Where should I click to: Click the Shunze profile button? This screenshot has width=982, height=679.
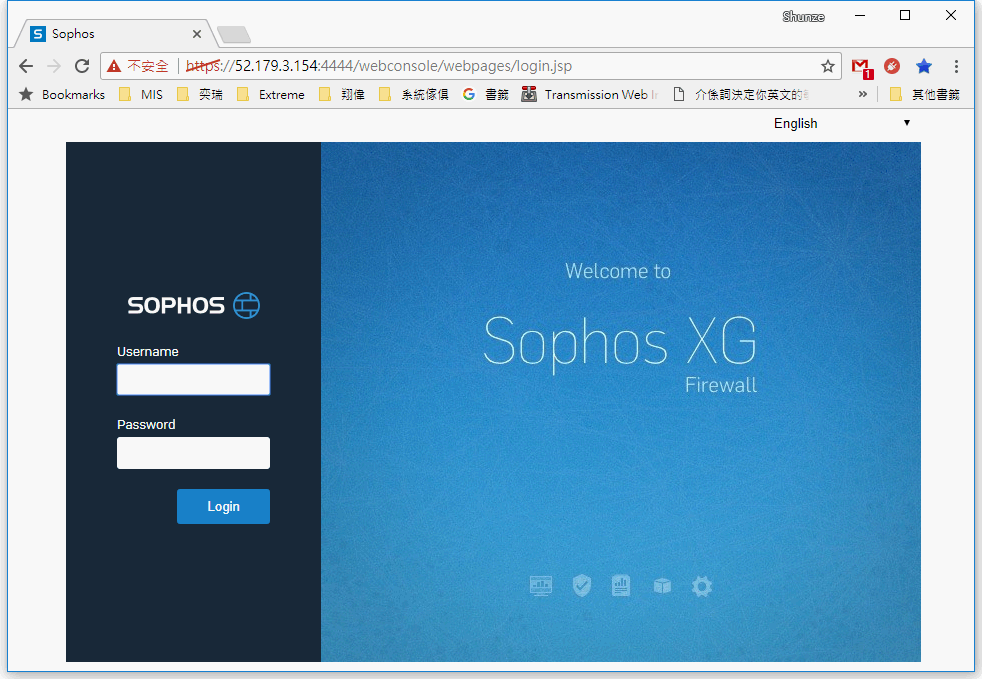803,17
